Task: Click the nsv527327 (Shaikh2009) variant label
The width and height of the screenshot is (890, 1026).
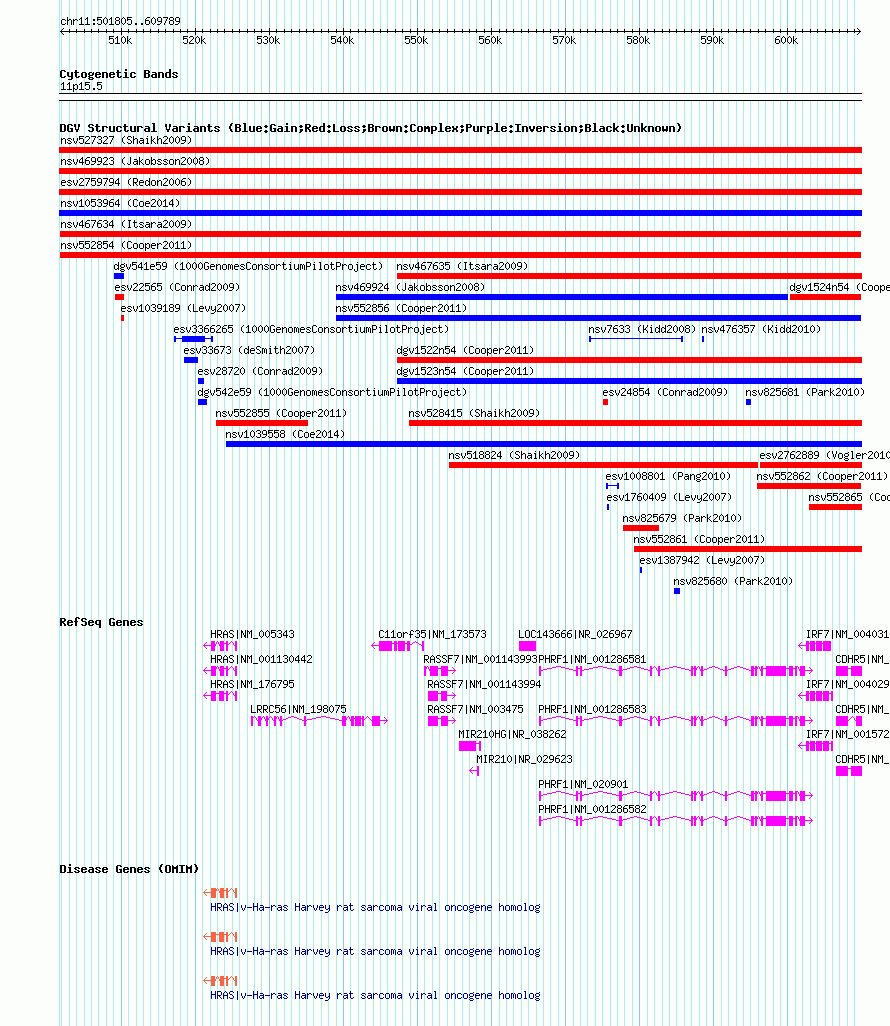Action: coord(126,140)
